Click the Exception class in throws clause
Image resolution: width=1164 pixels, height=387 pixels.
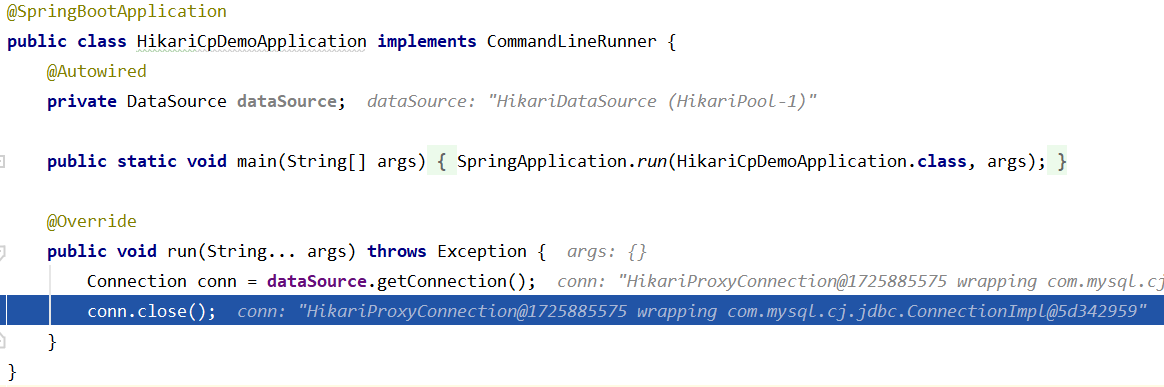click(482, 252)
